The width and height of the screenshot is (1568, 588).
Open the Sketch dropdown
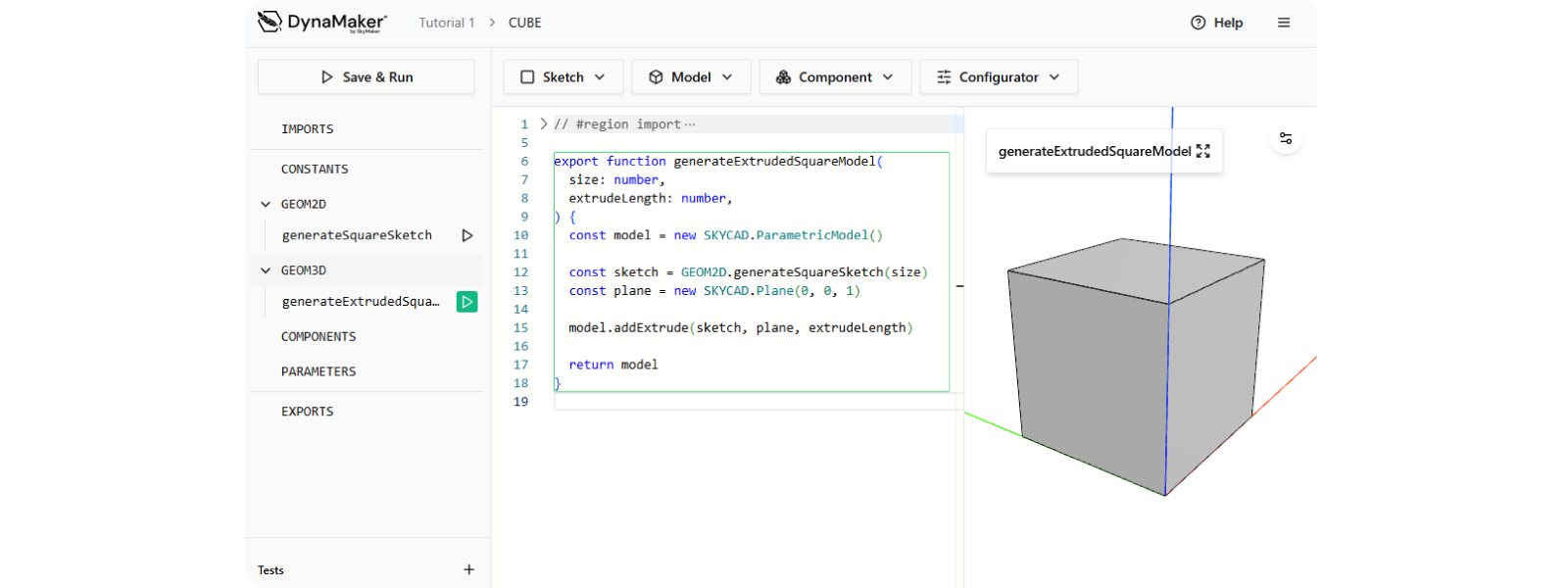[563, 77]
